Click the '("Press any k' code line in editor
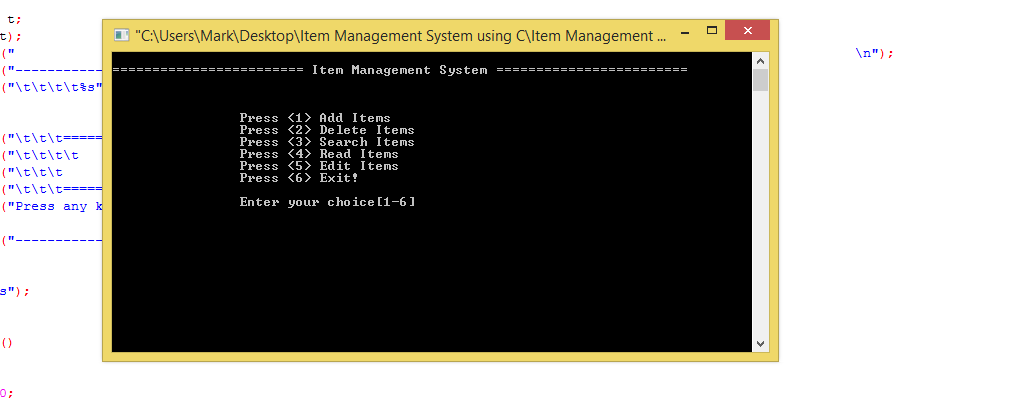 51,207
